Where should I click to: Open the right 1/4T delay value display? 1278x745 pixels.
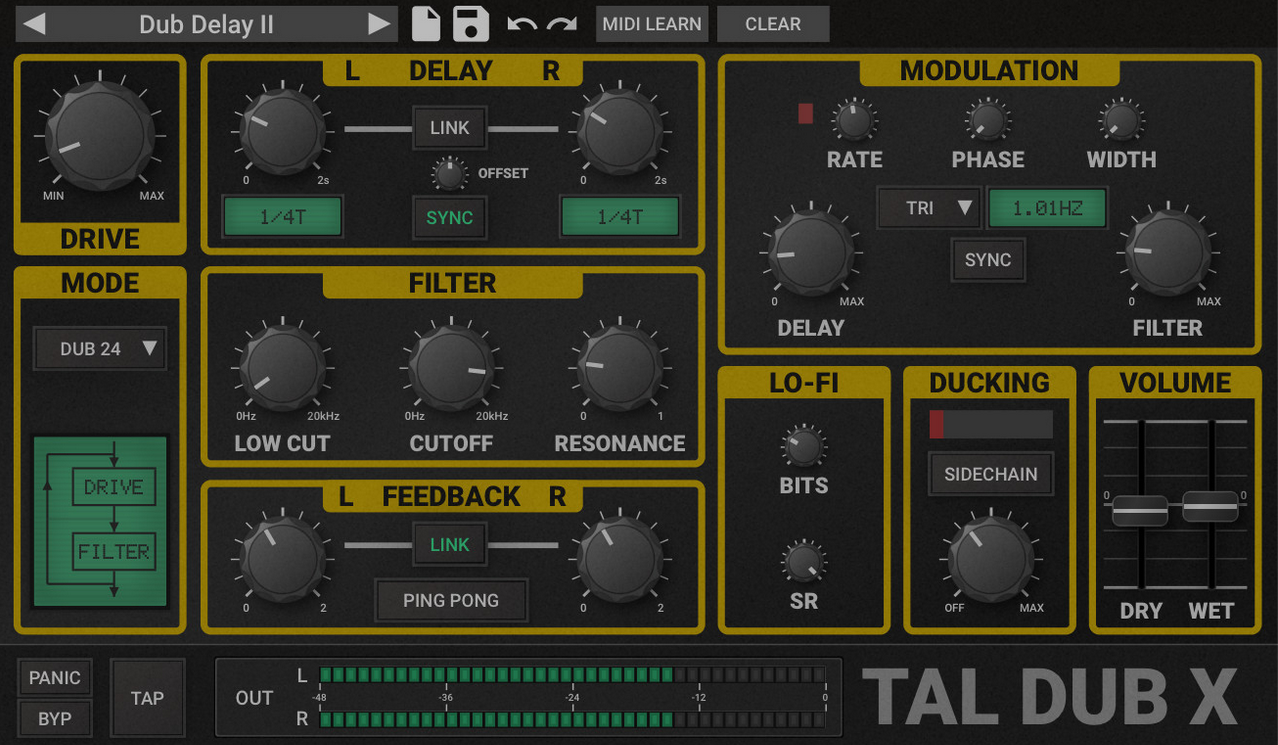620,216
